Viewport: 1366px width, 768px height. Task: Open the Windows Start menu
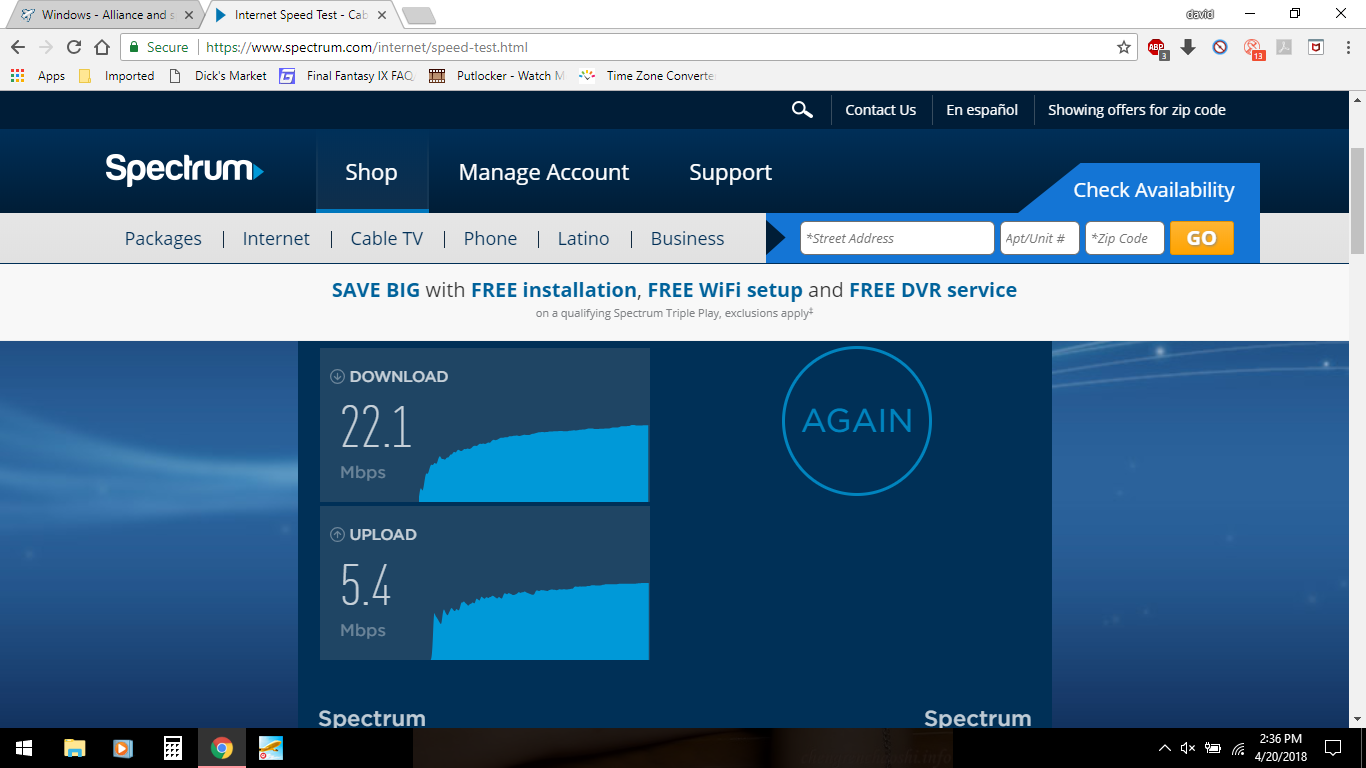click(x=24, y=748)
